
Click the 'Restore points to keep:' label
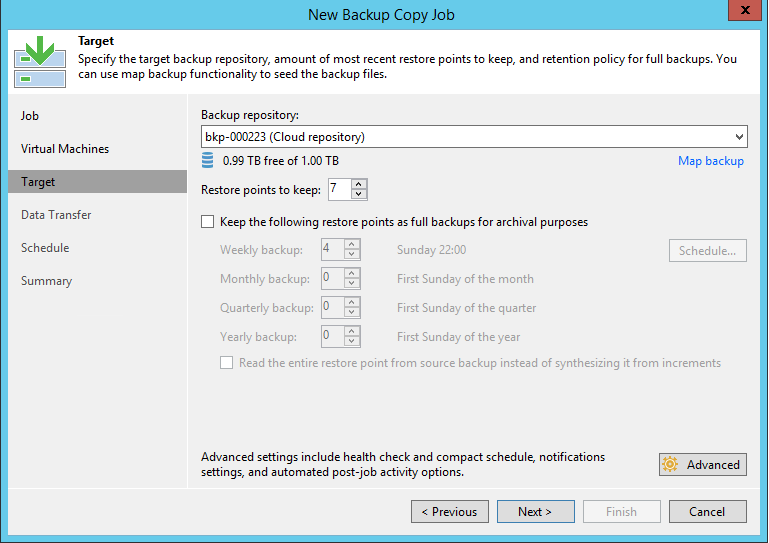(261, 190)
